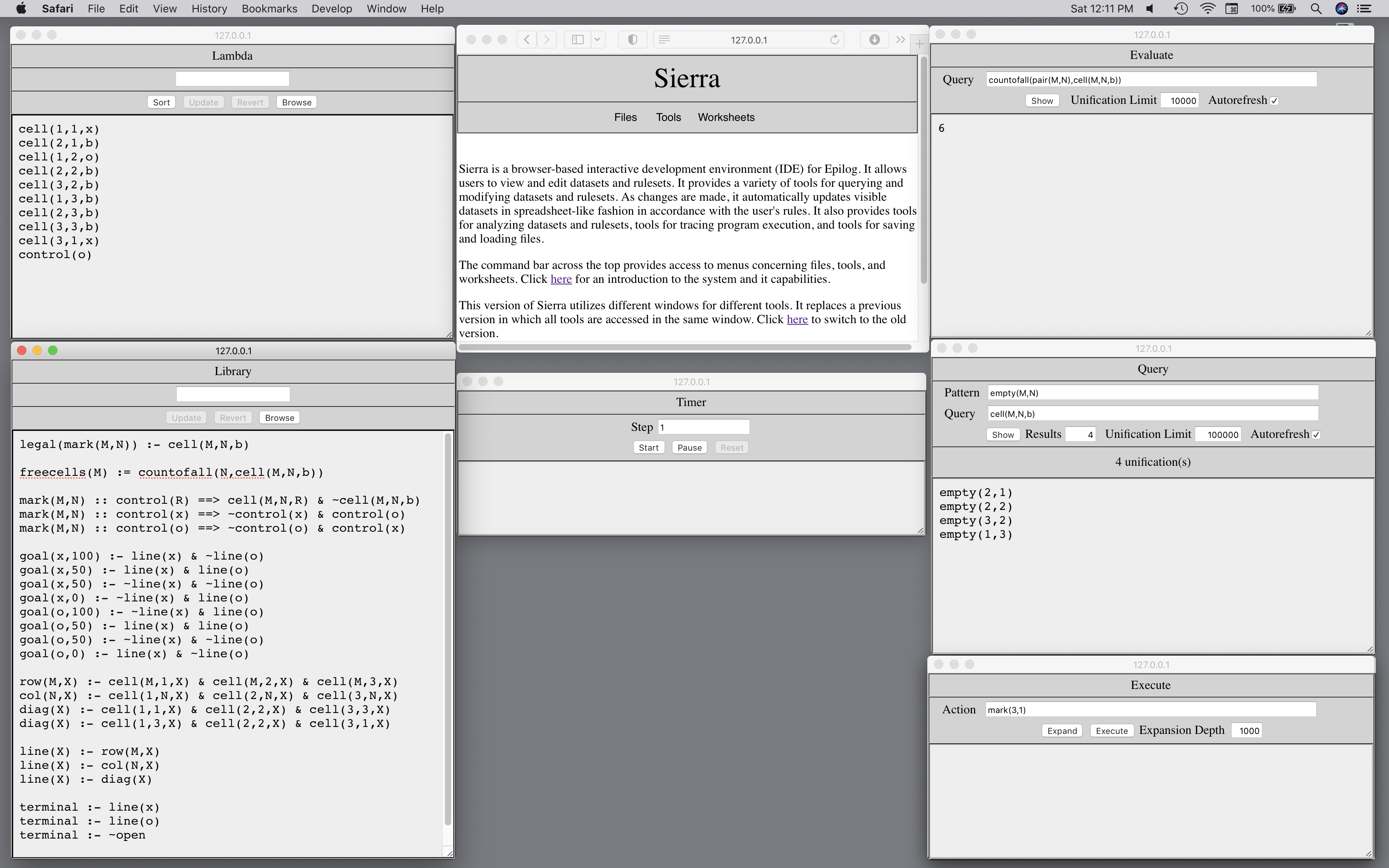The width and height of the screenshot is (1389, 868).
Task: Open a new tab with plus icon
Action: point(920,44)
